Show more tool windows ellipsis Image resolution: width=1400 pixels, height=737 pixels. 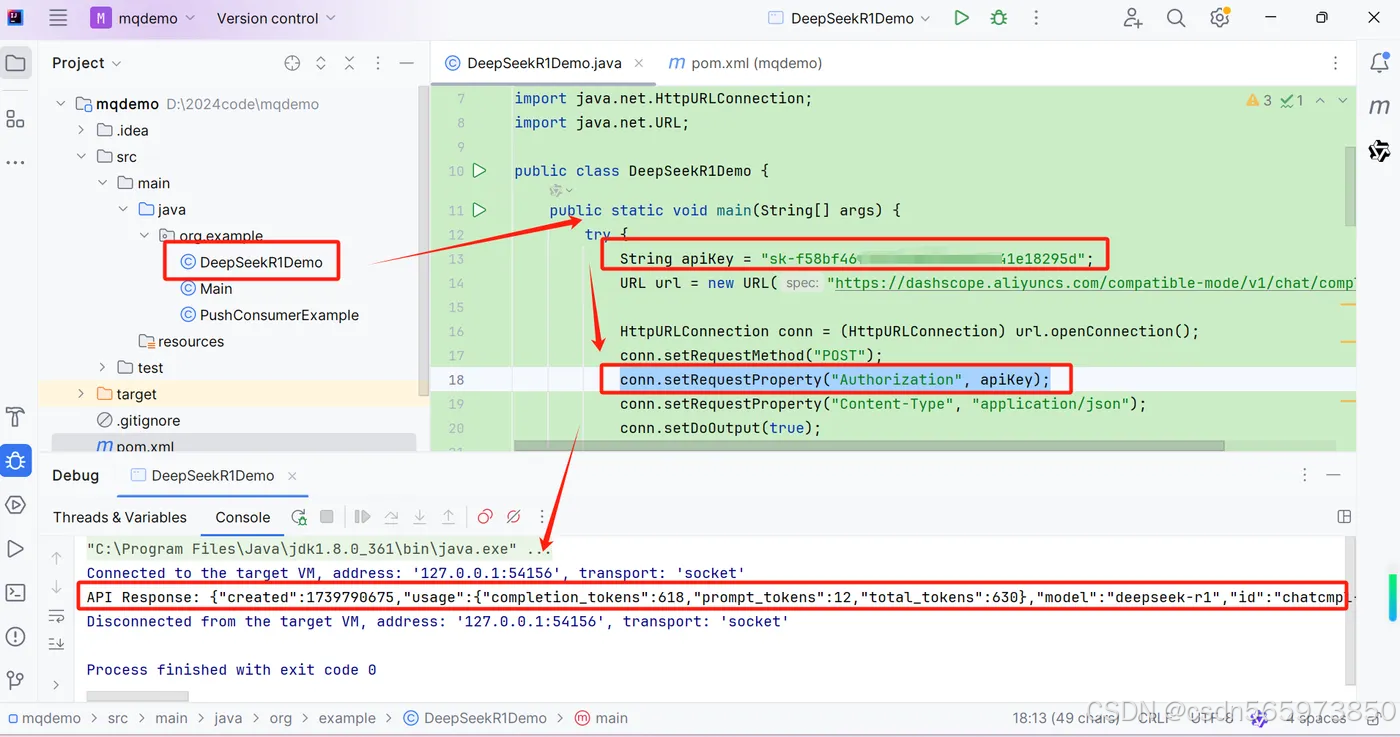point(15,162)
